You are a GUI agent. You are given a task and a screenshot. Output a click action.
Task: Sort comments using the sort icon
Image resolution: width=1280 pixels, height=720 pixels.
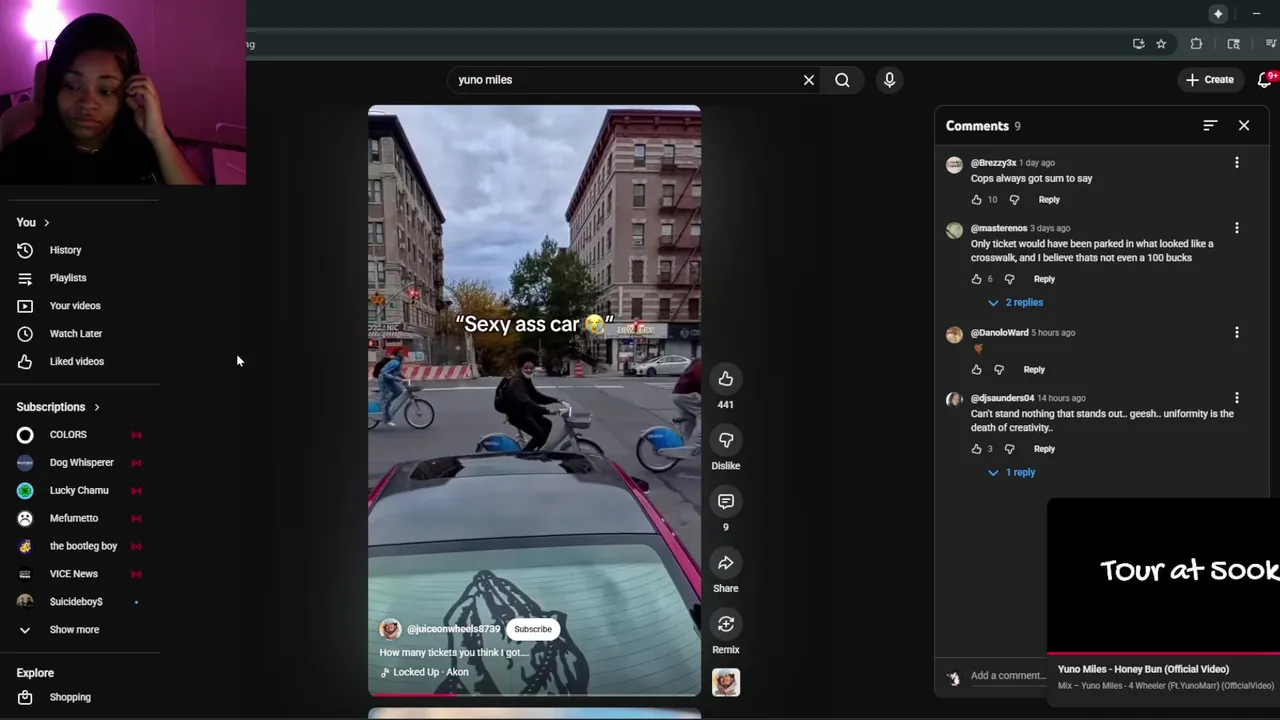tap(1210, 126)
